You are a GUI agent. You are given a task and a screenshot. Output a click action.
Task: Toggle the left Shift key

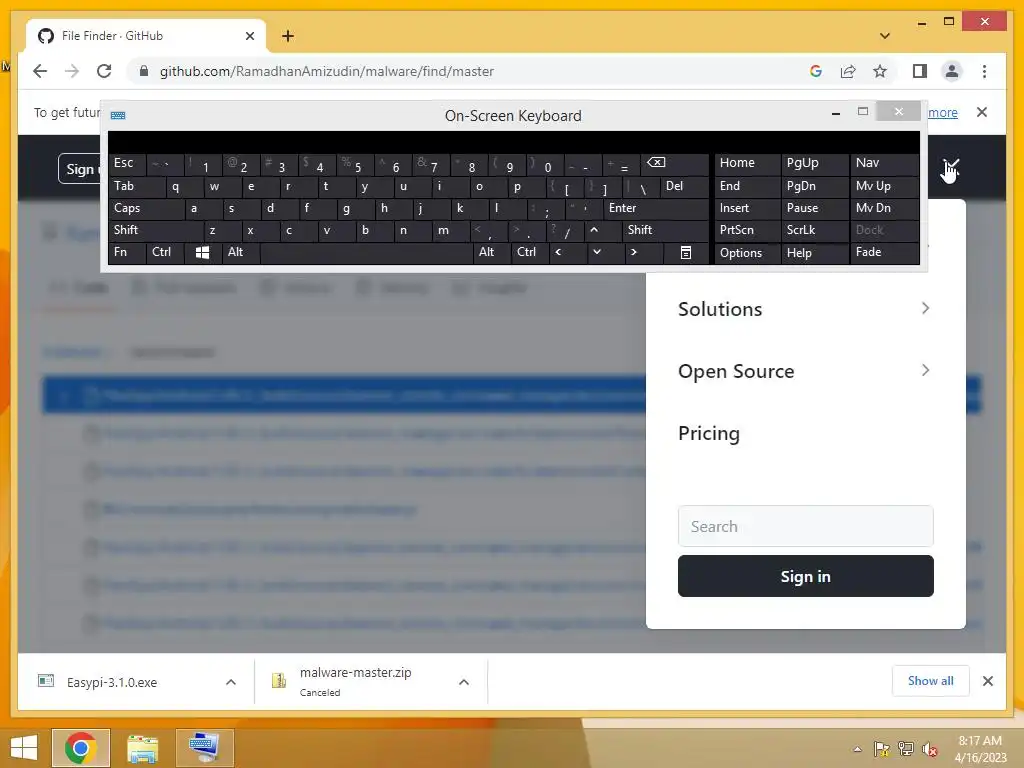tap(156, 230)
